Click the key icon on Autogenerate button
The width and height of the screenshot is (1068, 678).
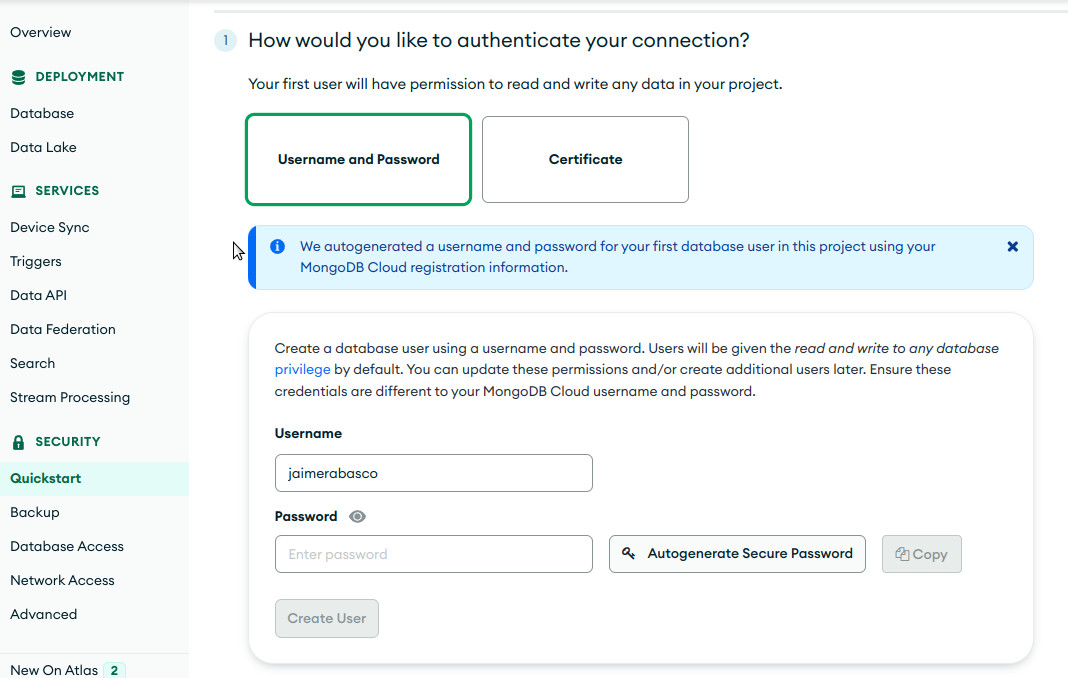629,553
